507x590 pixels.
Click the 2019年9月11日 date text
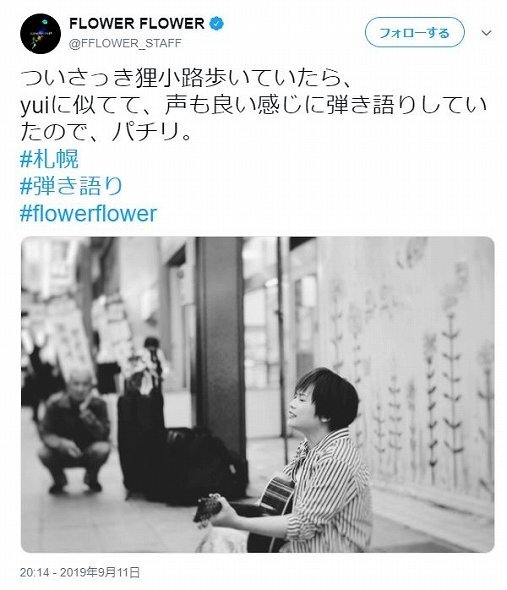(100, 572)
